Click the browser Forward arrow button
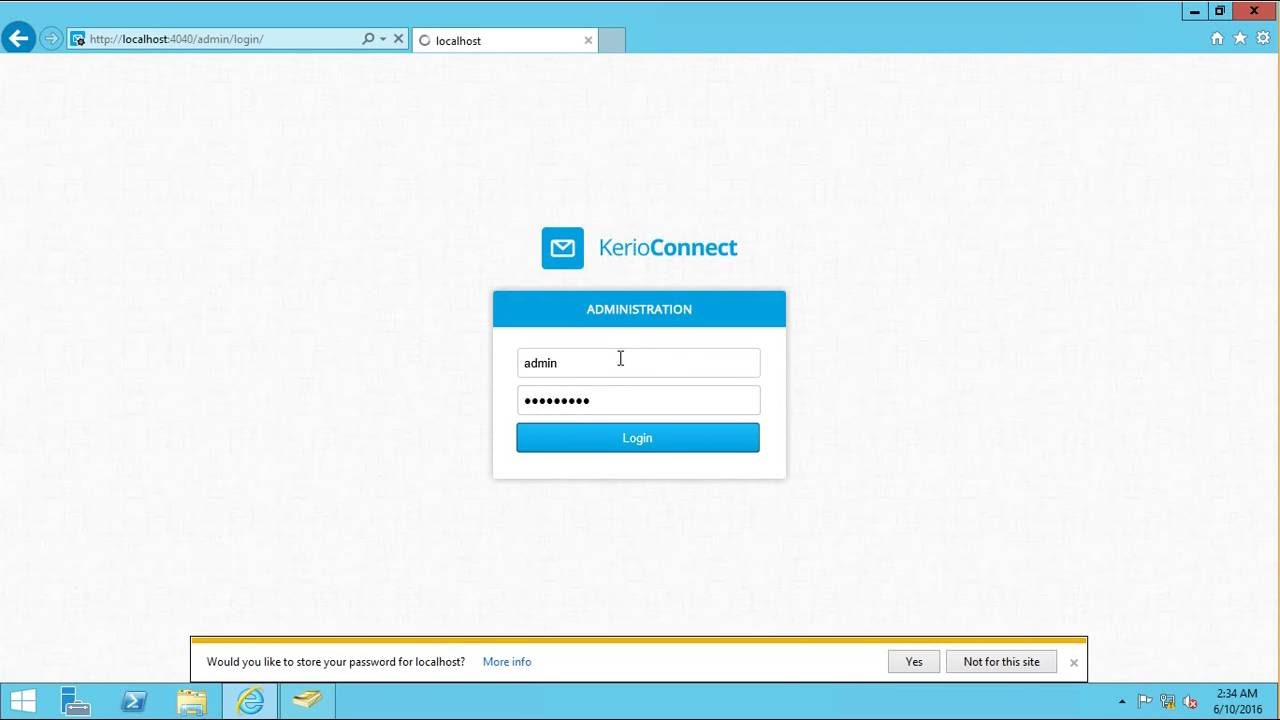Image resolution: width=1280 pixels, height=720 pixels. coord(51,39)
